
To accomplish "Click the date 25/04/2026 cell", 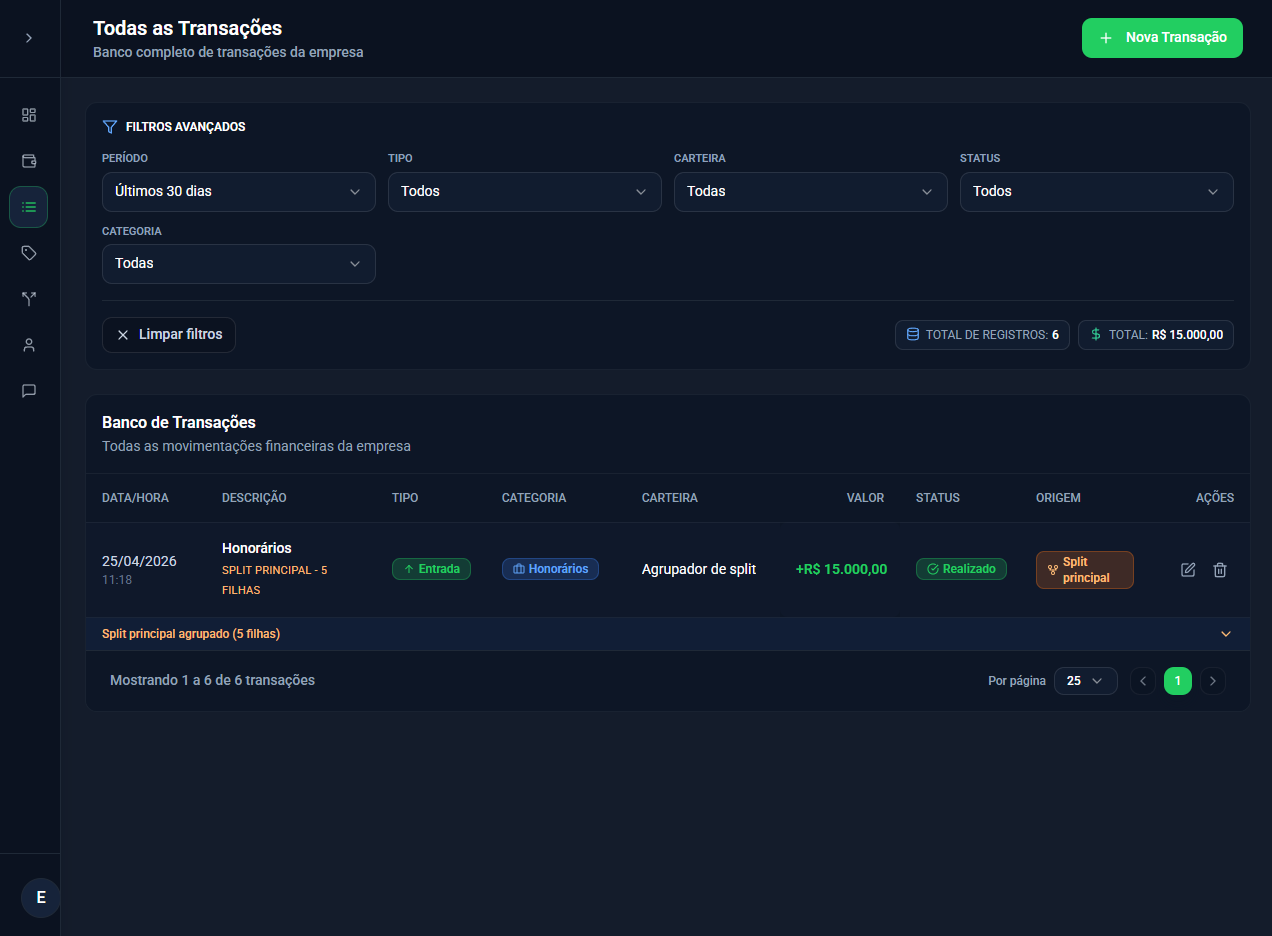I will 139,561.
